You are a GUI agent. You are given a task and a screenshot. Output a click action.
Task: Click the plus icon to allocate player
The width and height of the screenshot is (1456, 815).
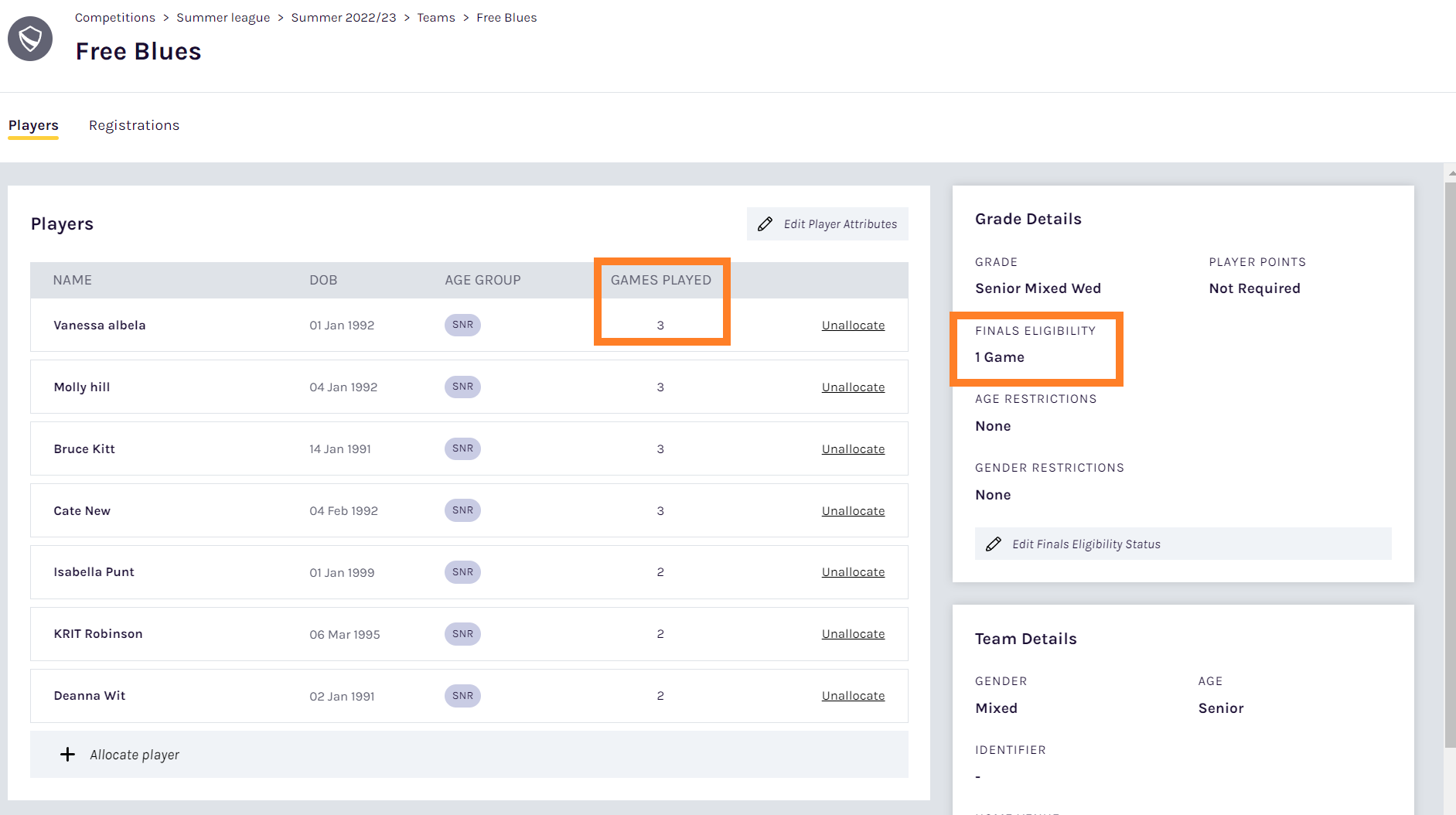tap(68, 755)
